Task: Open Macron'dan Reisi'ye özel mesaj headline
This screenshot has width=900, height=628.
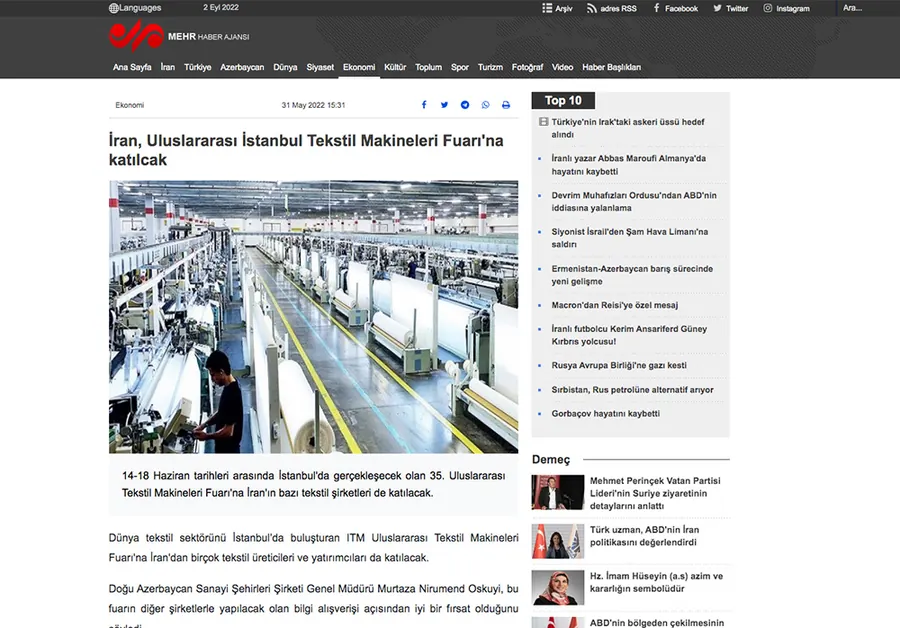Action: click(x=615, y=305)
